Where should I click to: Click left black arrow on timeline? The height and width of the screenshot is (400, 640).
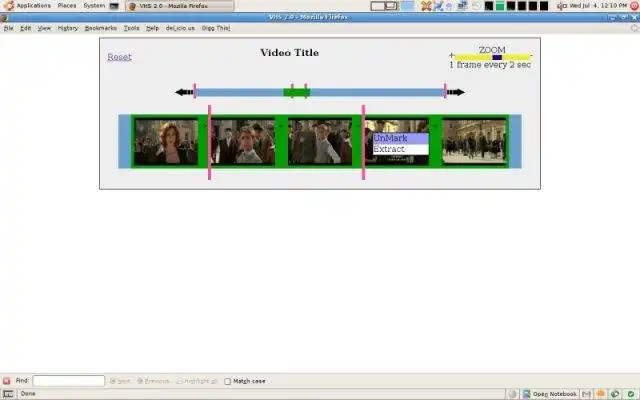[184, 92]
